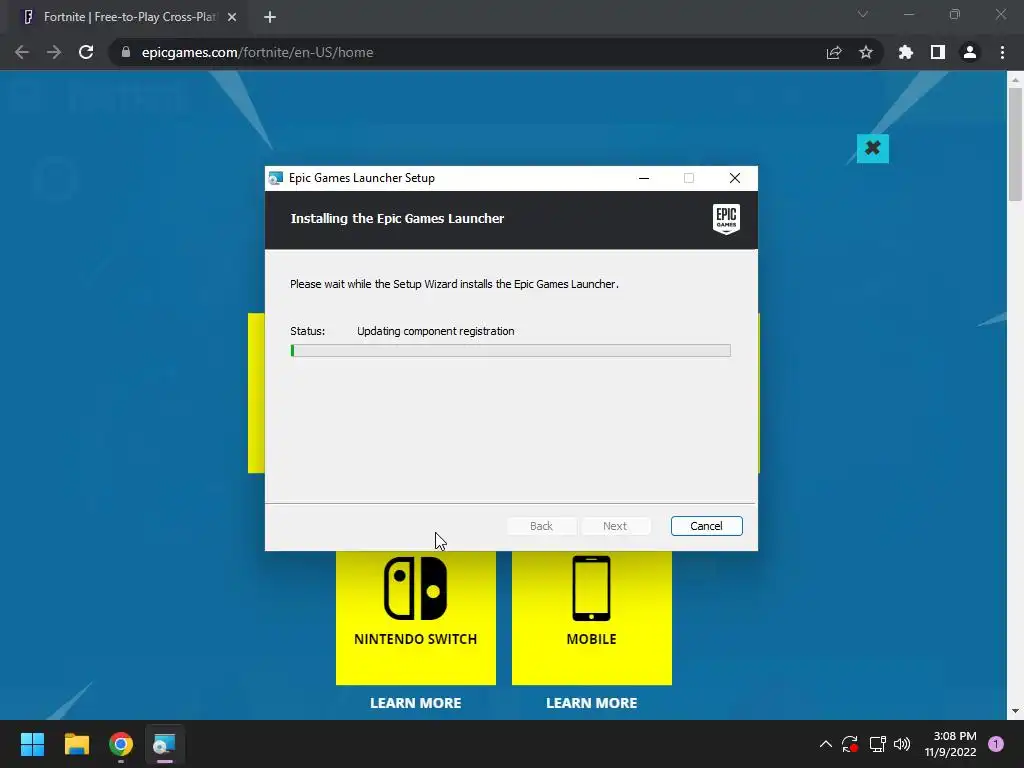Open the Chrome profile menu
Viewport: 1024px width, 768px height.
(970, 52)
